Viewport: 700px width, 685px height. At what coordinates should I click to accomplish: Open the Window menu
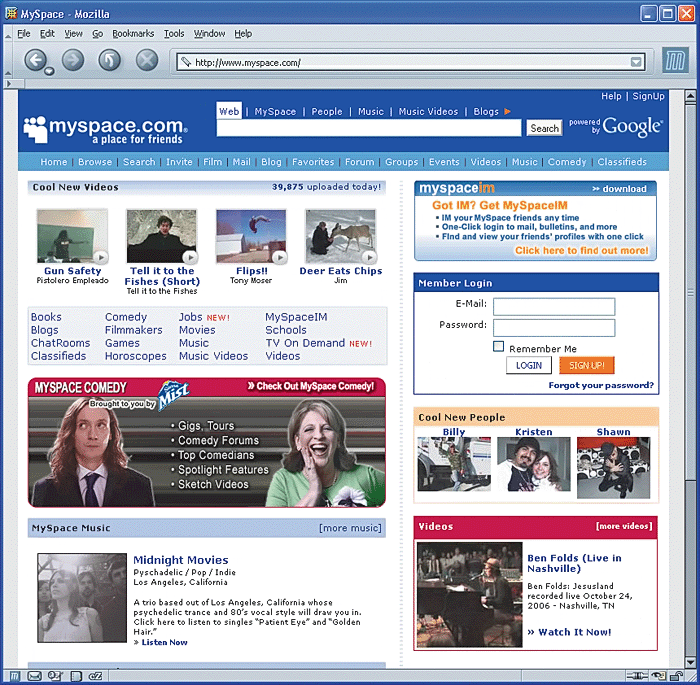pos(209,34)
